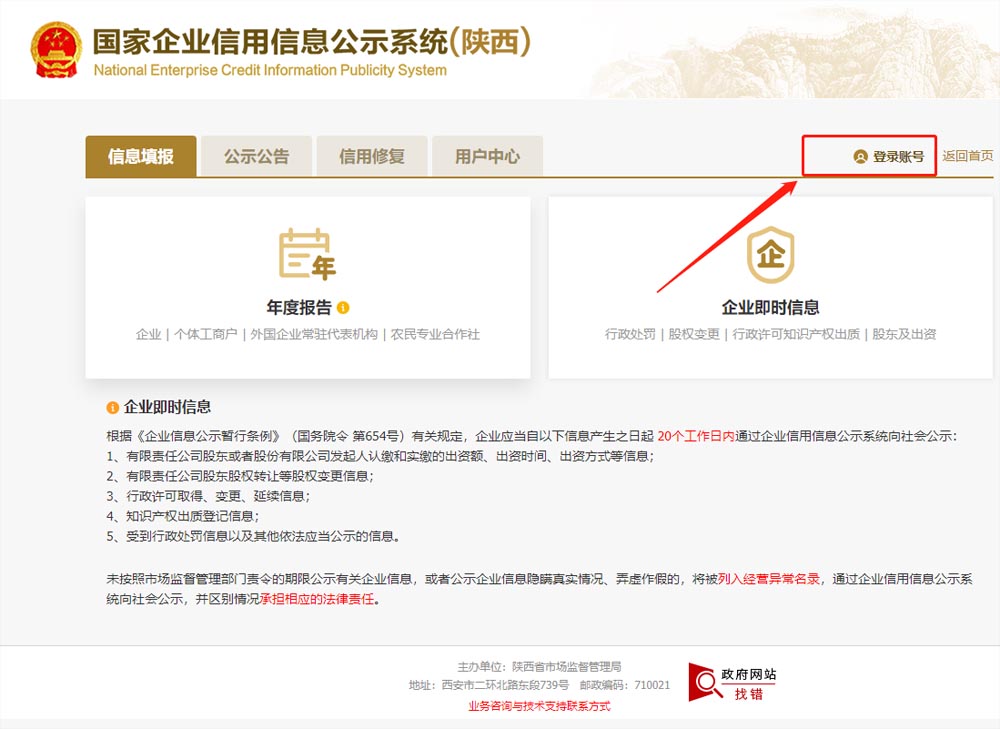Open the annual report calendar icon

point(307,254)
